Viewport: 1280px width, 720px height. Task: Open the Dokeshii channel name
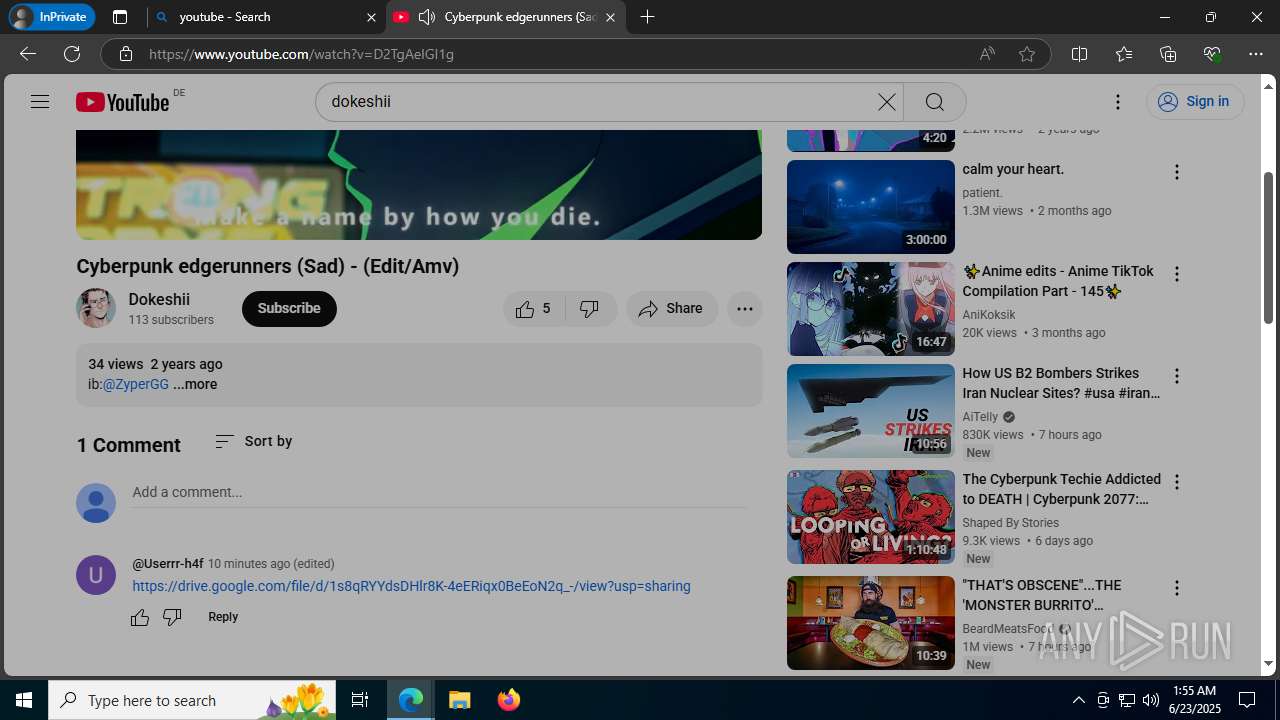[159, 299]
